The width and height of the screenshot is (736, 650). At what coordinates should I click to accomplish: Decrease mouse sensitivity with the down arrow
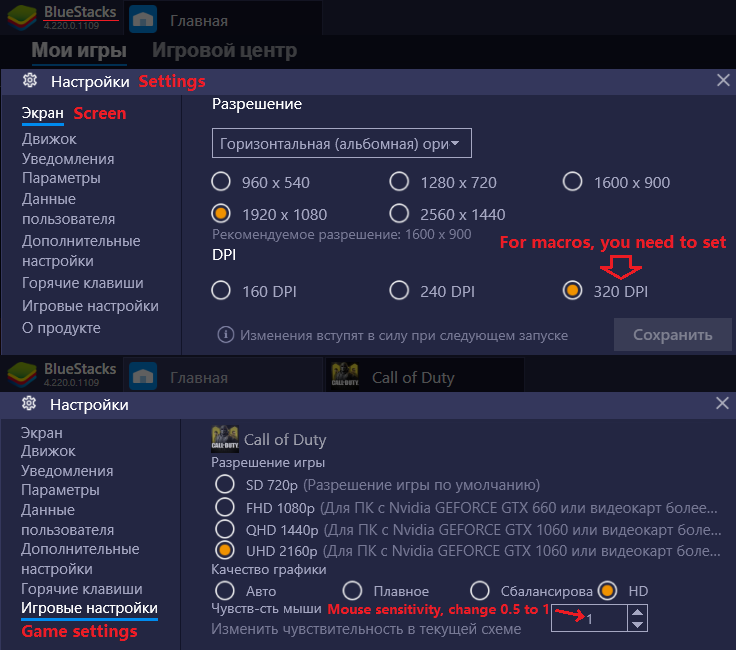click(637, 625)
